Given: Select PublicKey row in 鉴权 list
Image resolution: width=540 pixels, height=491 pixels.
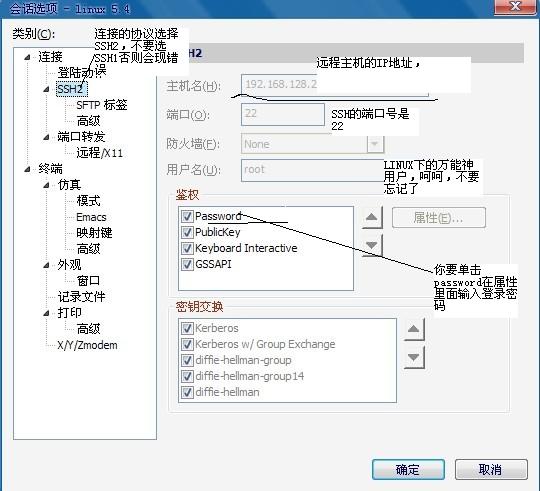Looking at the screenshot, I should 266,232.
